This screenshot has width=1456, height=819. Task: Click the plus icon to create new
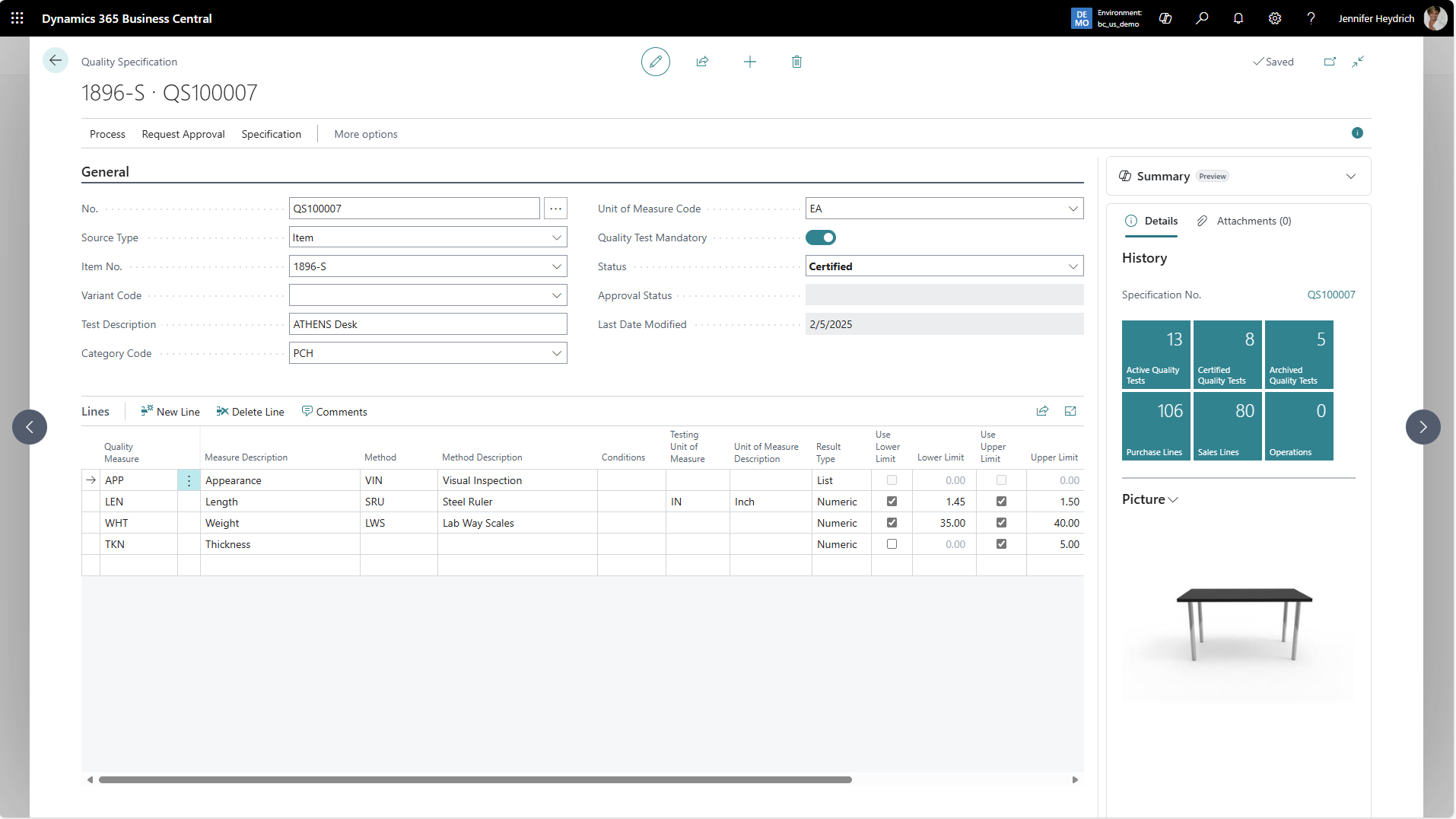pos(749,62)
